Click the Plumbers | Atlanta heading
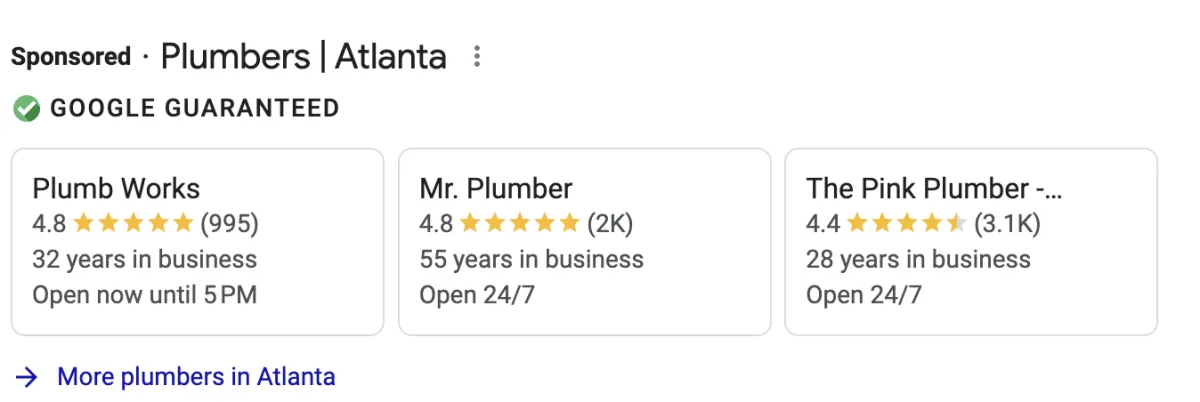 (303, 56)
